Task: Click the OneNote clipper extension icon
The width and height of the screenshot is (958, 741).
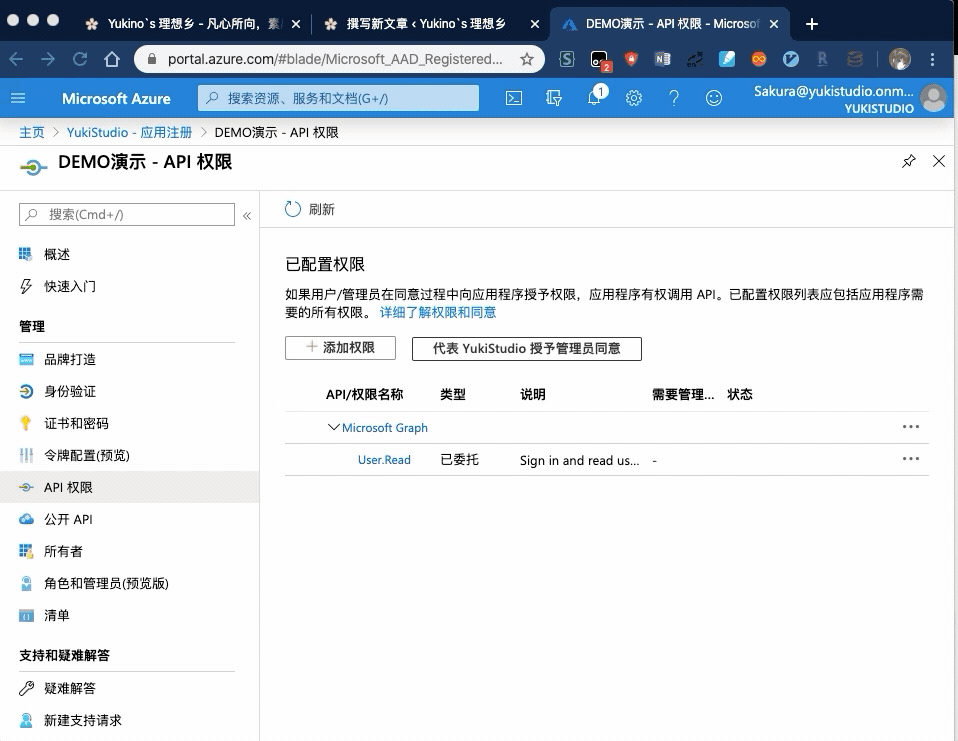Action: (663, 59)
